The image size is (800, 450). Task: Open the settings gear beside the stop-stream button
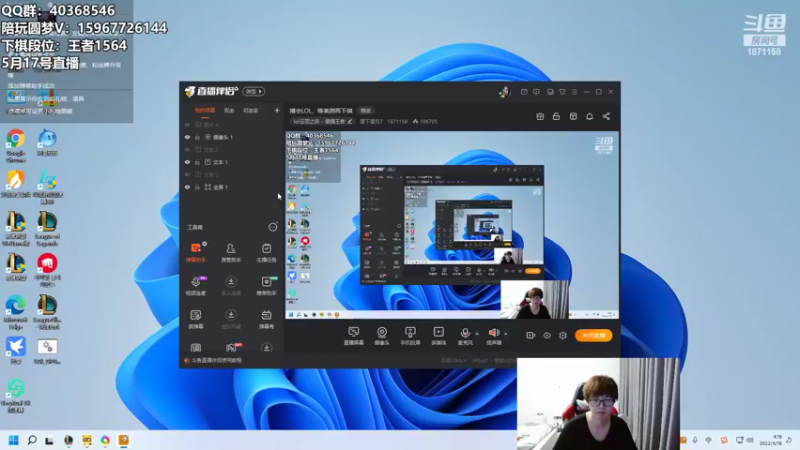563,335
